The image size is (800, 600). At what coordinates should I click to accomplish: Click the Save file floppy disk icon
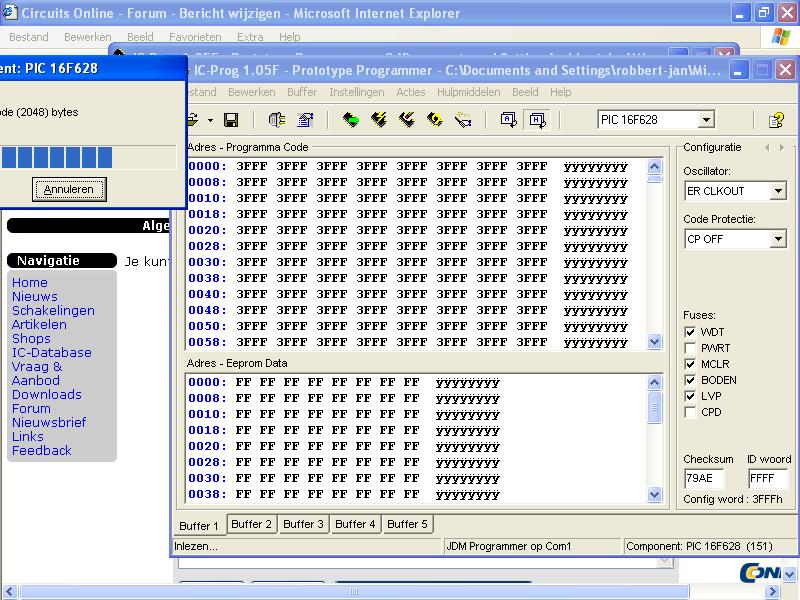tap(231, 120)
